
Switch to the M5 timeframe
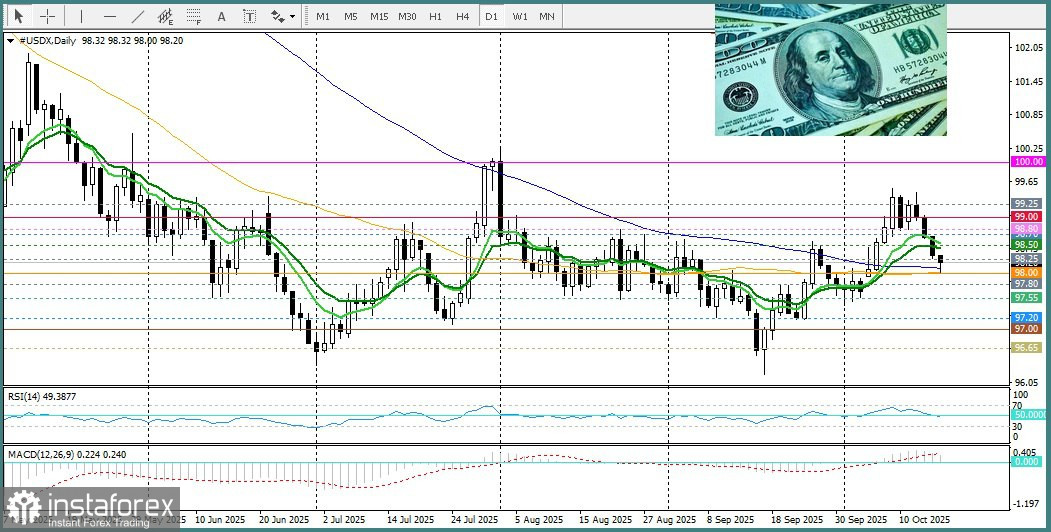tap(351, 16)
